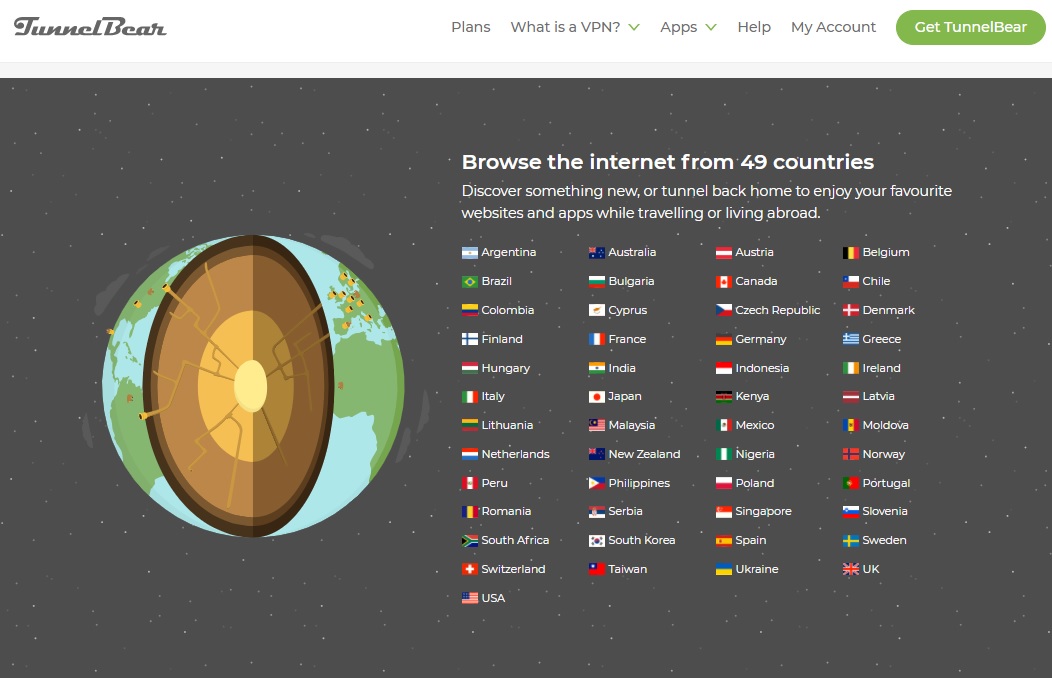Viewport: 1052px width, 678px height.
Task: Click the 'Netherlands' country name
Action: tap(515, 454)
